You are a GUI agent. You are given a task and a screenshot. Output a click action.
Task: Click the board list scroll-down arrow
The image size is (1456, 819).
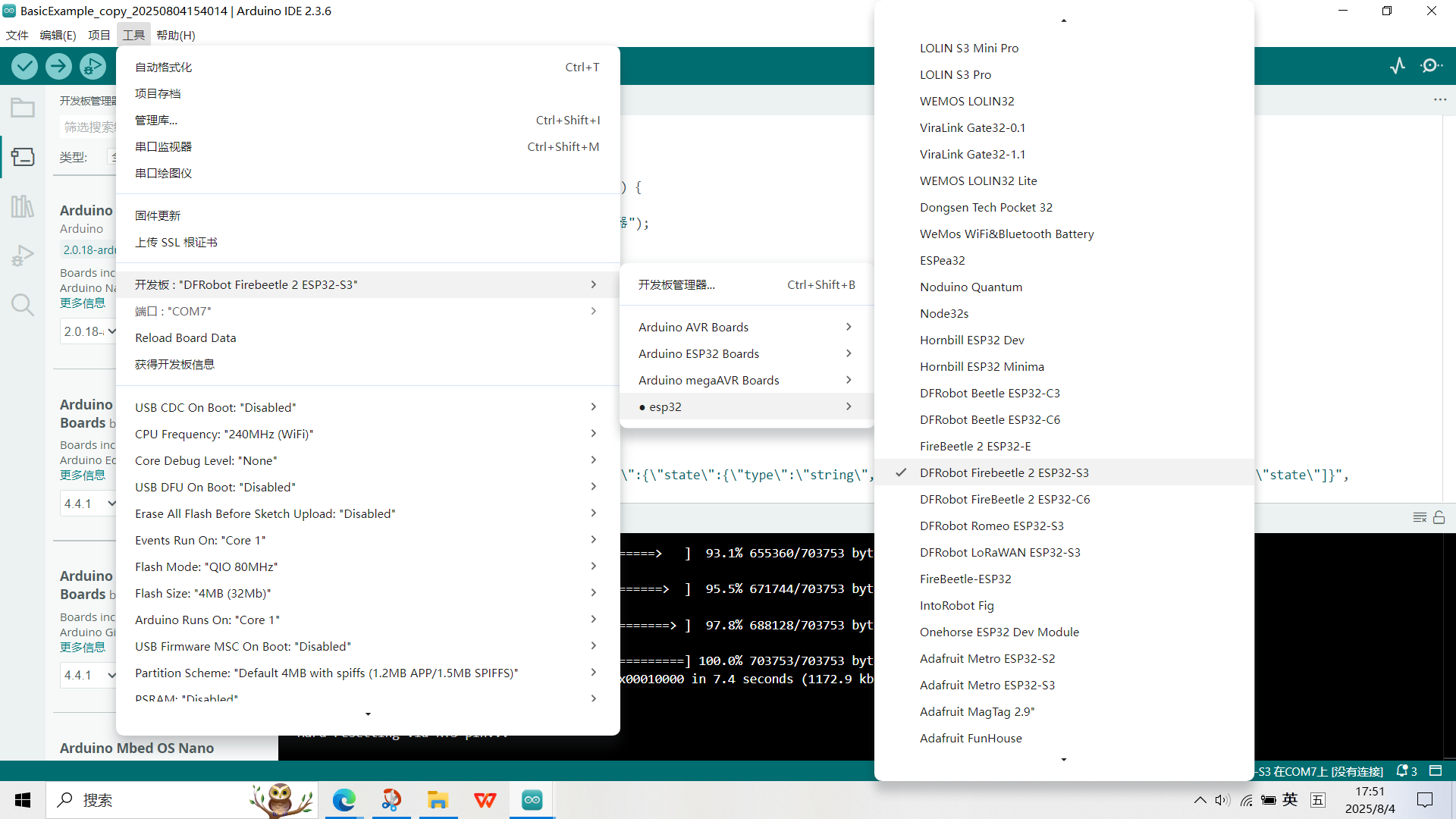coord(1064,759)
